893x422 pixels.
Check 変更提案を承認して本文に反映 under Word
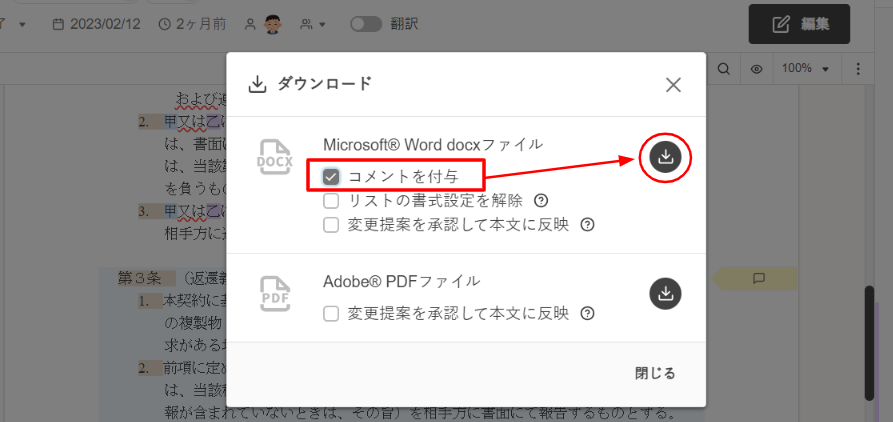pos(331,225)
